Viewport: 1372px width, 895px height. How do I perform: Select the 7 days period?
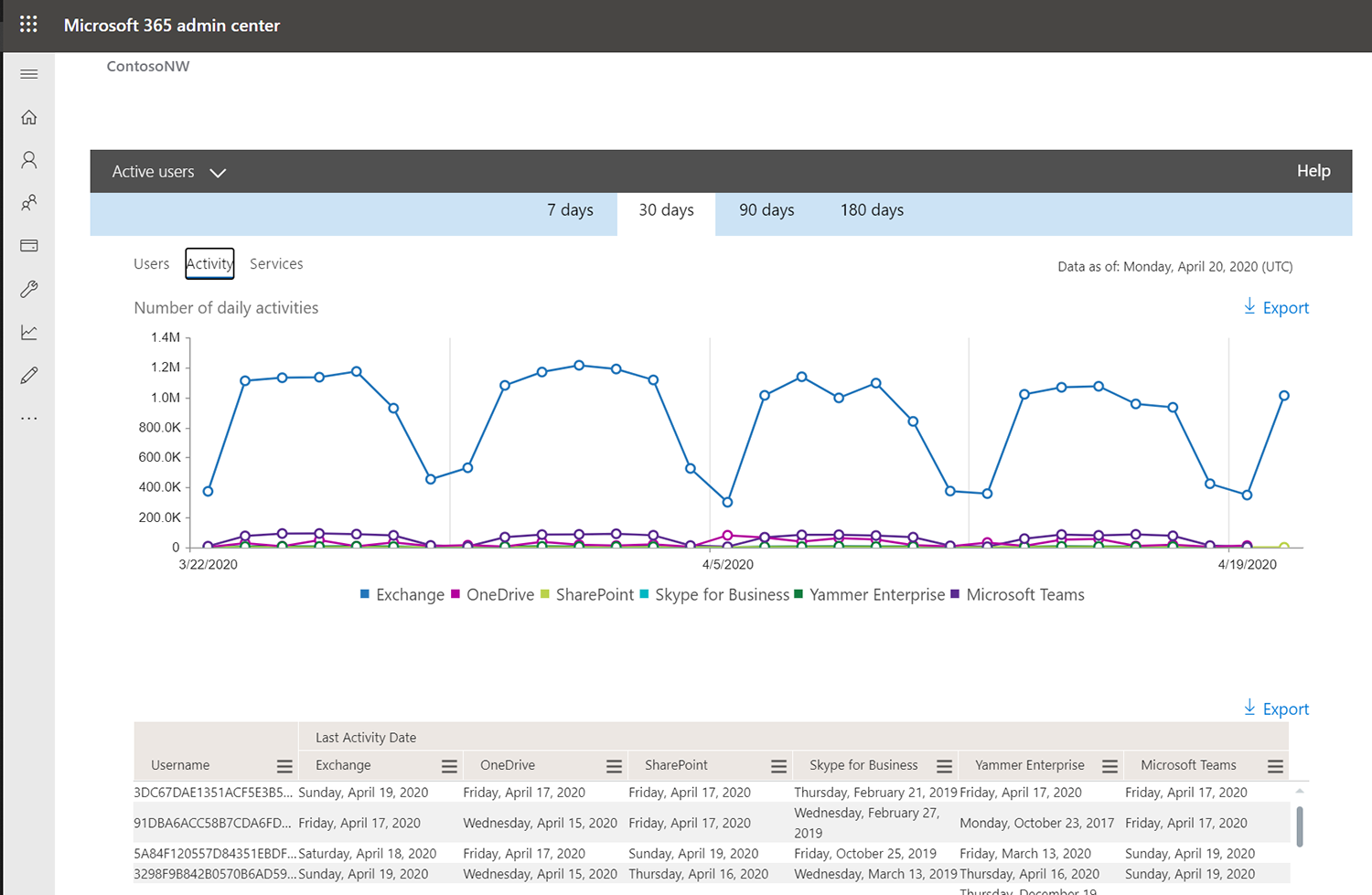click(x=570, y=210)
